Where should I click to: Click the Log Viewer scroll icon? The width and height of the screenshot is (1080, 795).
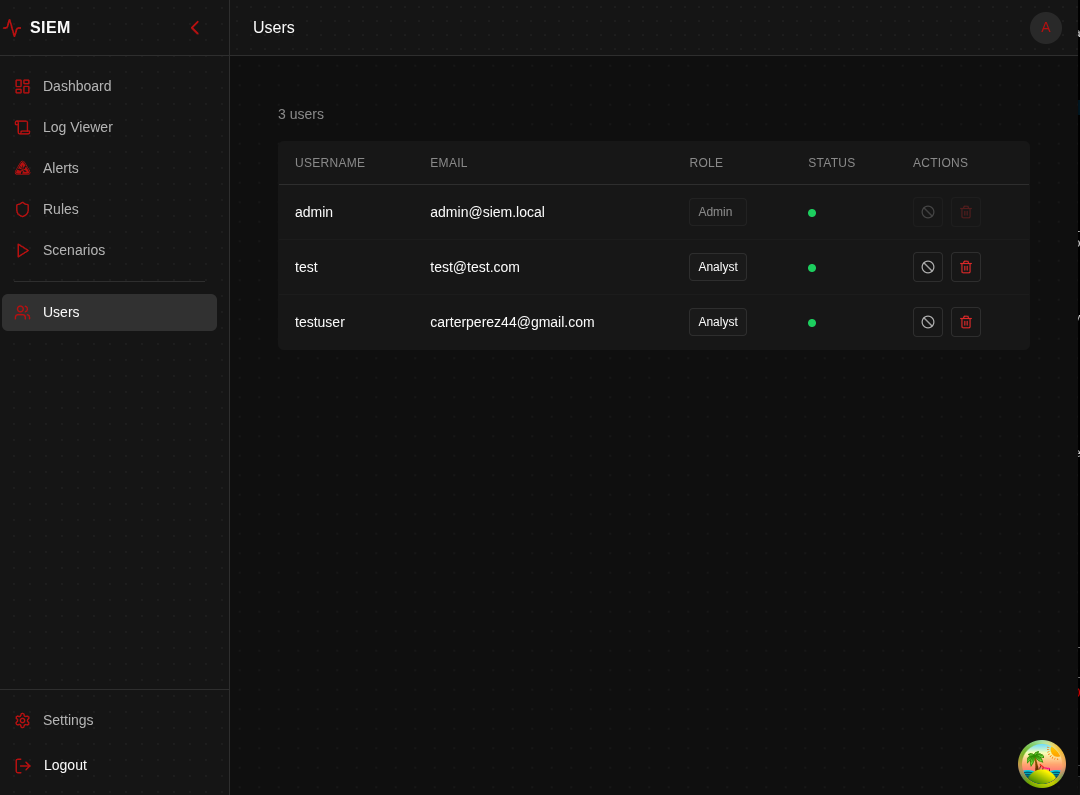click(x=23, y=127)
